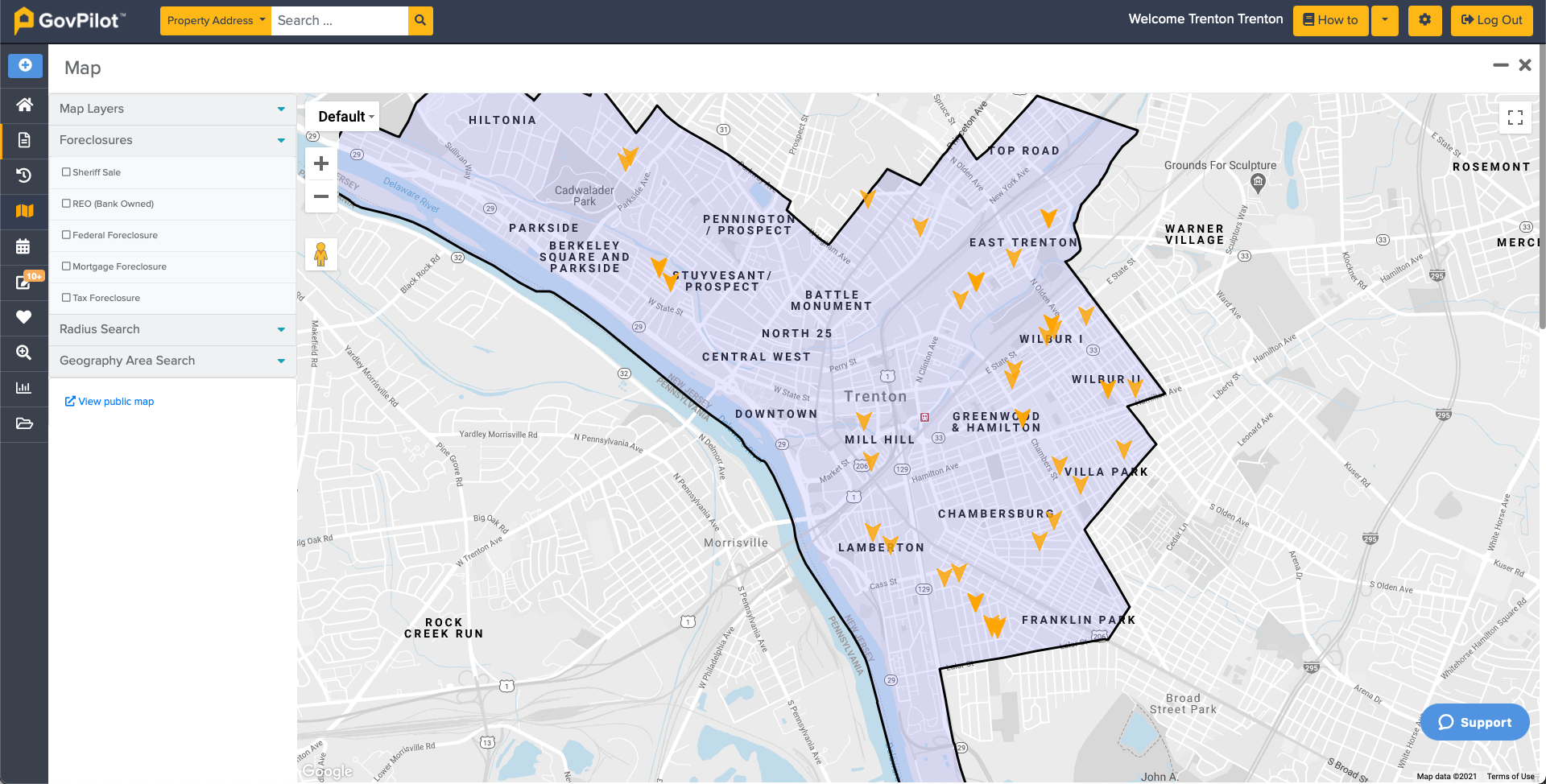Screen dimensions: 1546x784
Task: Open the Support chat button
Action: tap(1474, 722)
